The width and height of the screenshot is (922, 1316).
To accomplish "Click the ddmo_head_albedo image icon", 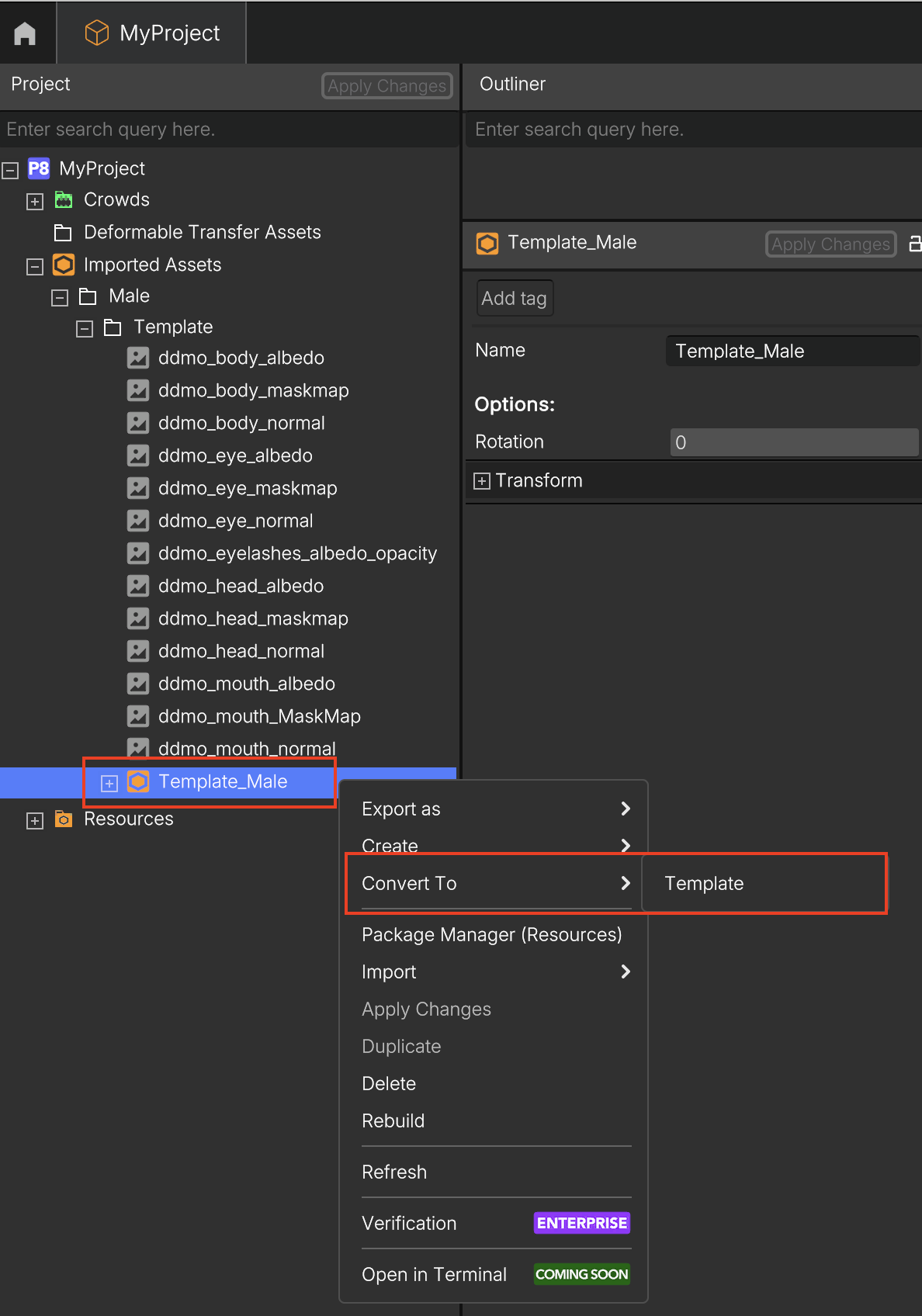I will click(138, 586).
